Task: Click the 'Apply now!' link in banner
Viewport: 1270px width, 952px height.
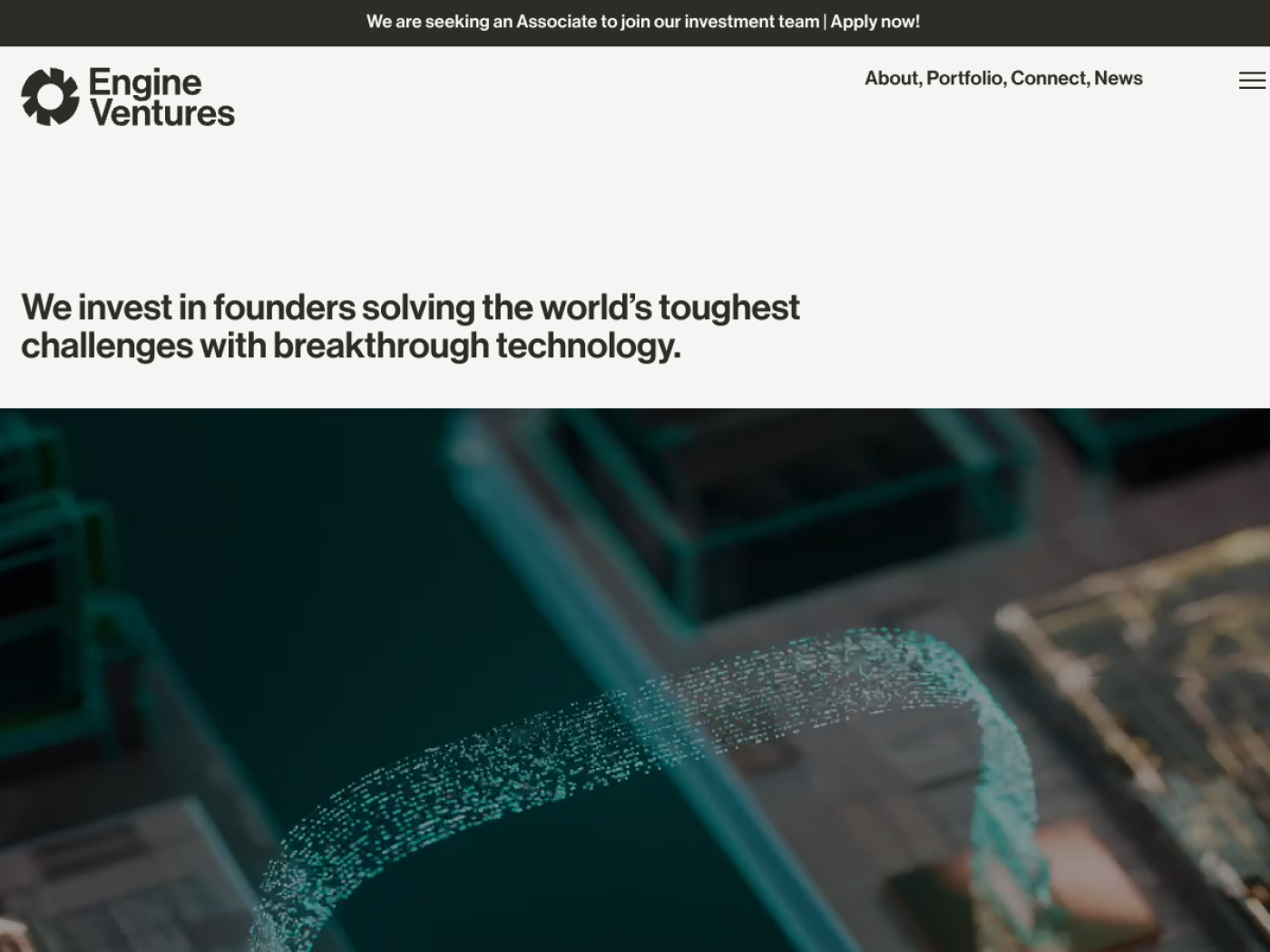Action: click(875, 22)
